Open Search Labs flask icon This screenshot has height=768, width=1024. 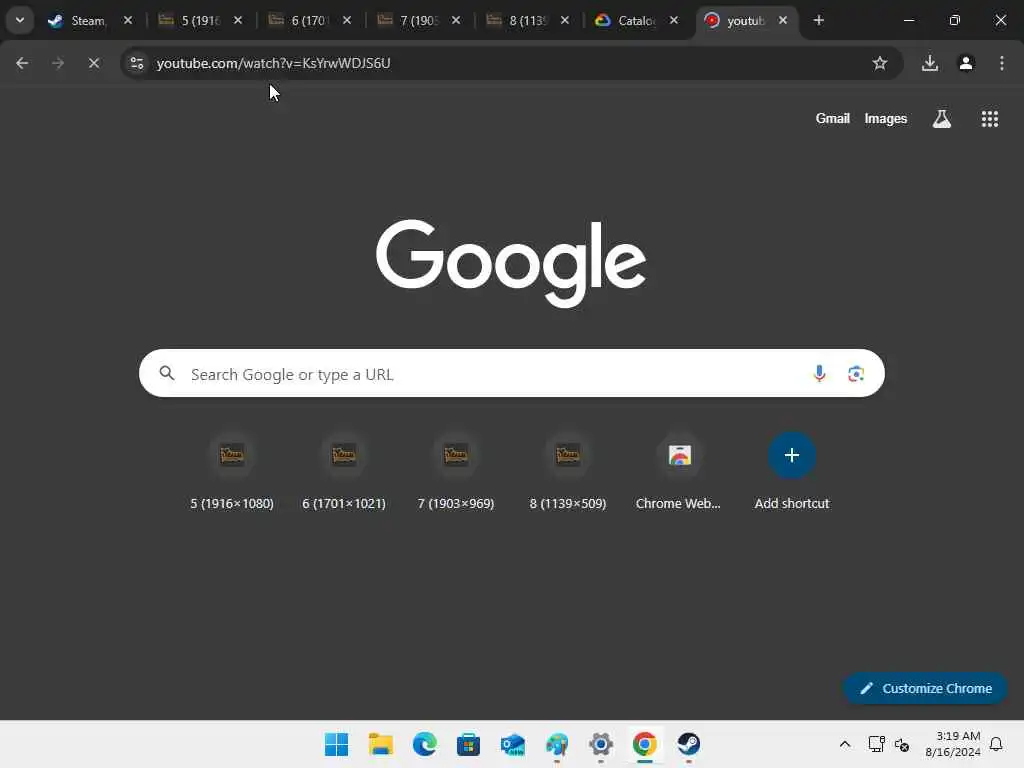pyautogui.click(x=942, y=119)
